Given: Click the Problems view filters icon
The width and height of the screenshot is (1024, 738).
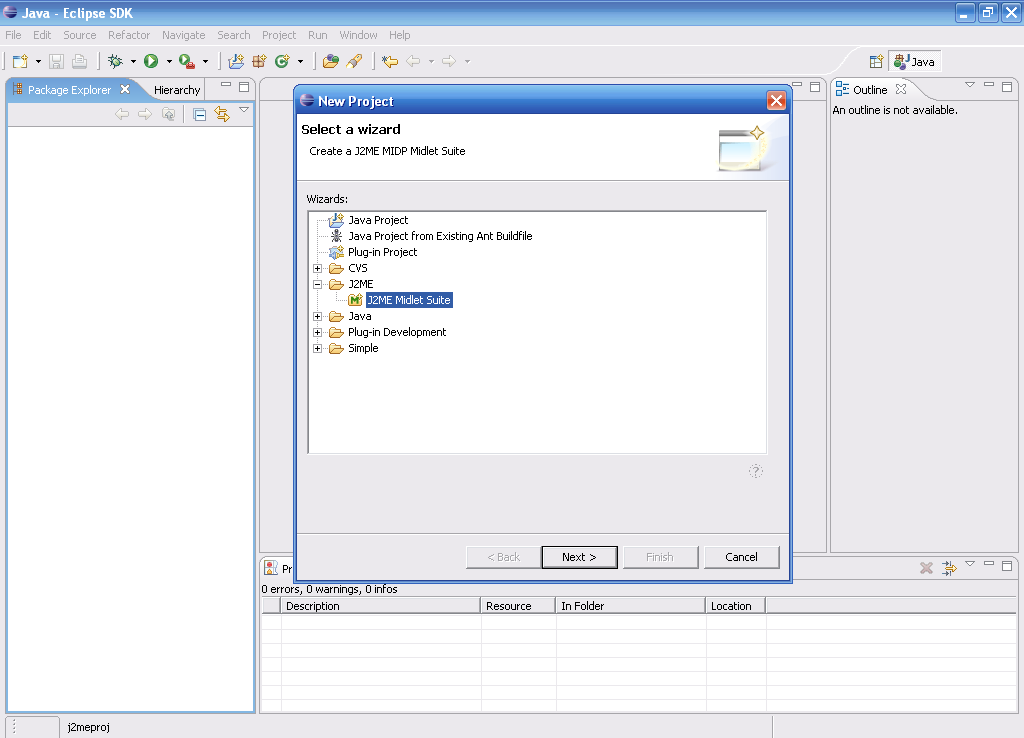Looking at the screenshot, I should click(949, 568).
